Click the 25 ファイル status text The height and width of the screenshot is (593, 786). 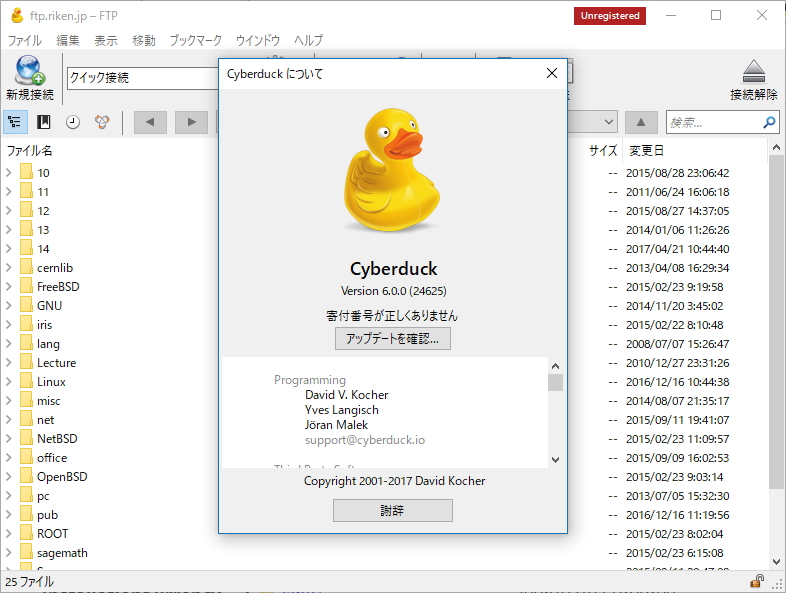point(29,581)
